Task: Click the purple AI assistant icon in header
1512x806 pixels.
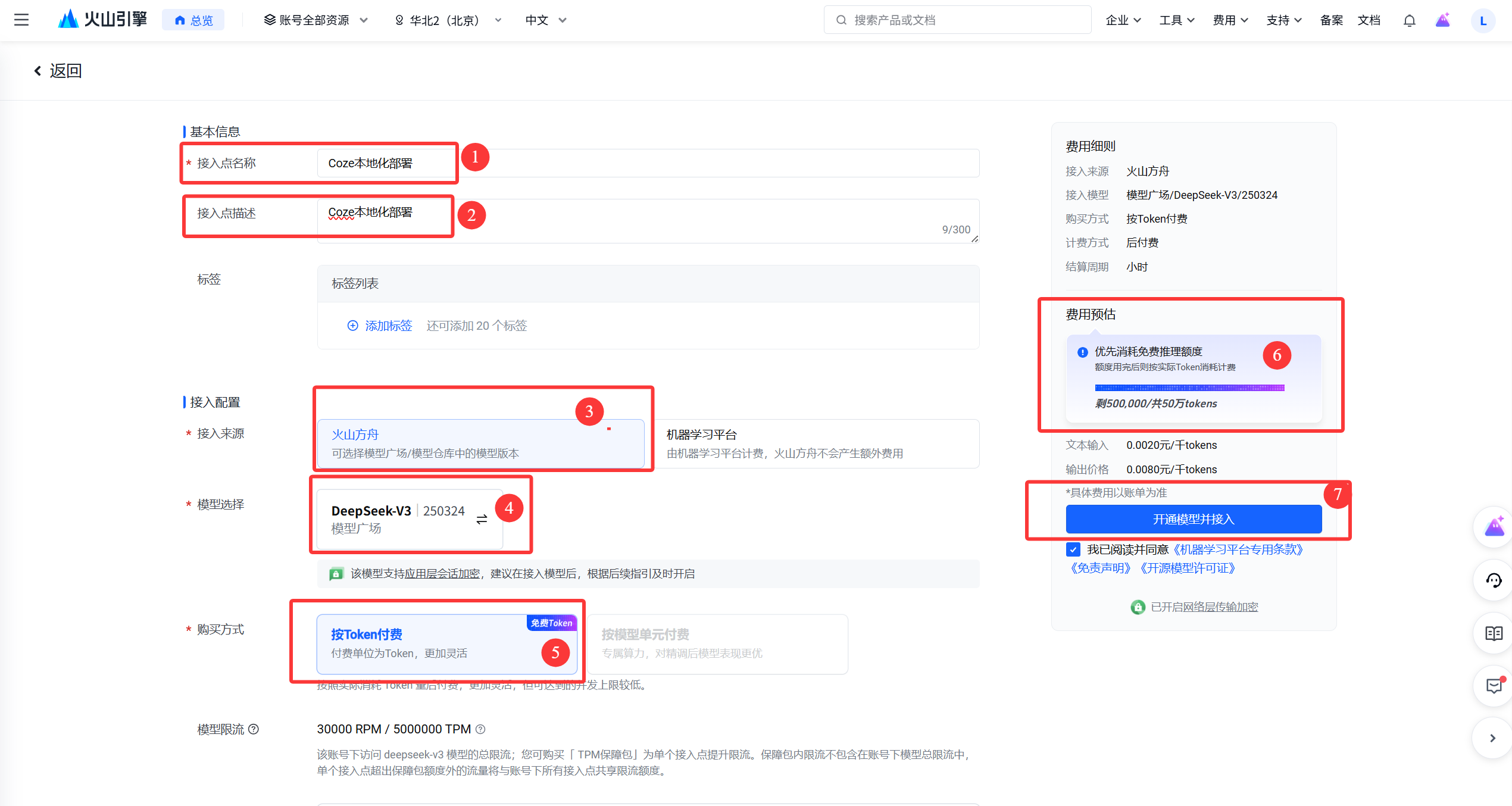Action: click(1443, 20)
